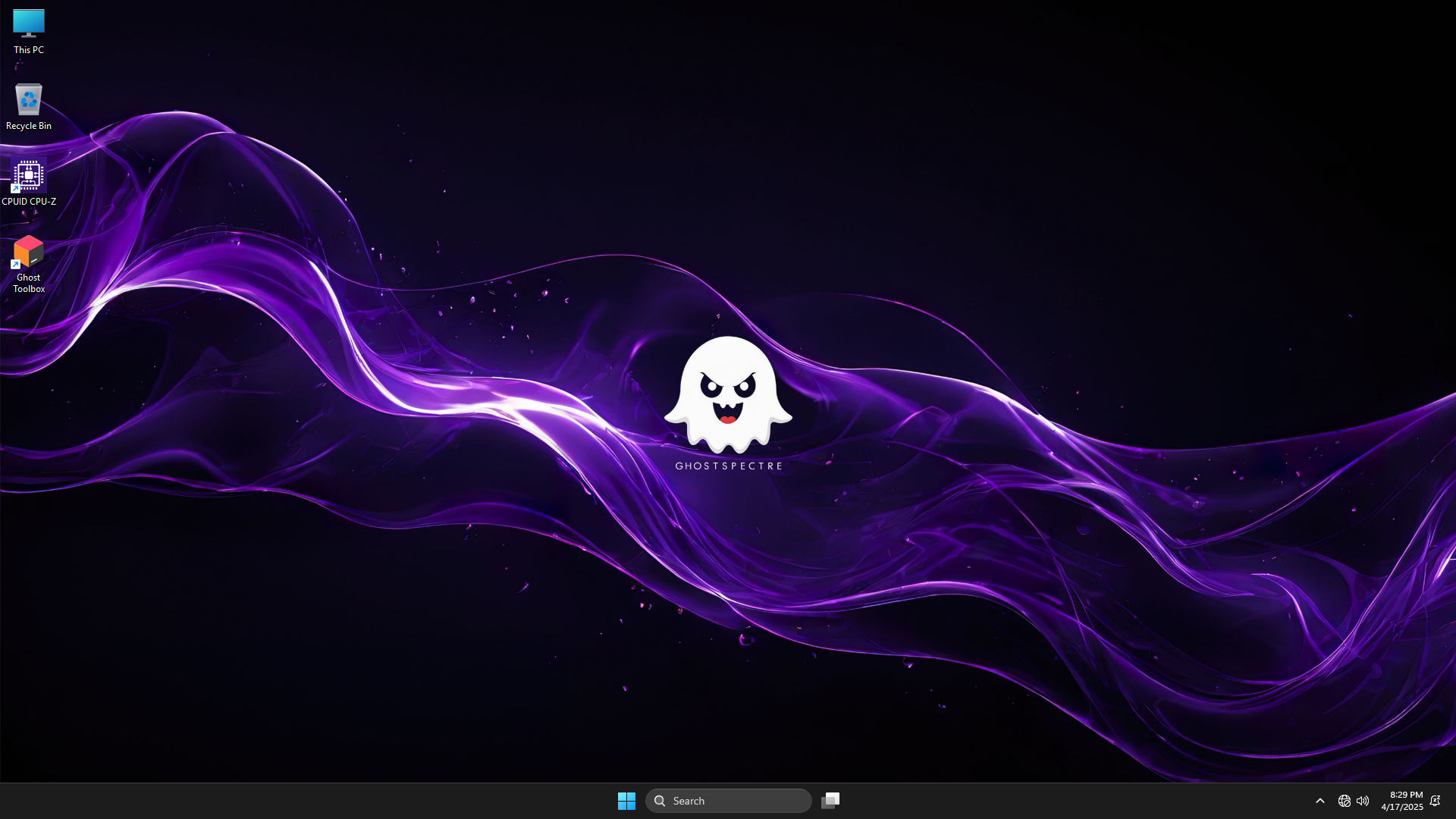Click the magnifier icon in taskbar search
This screenshot has height=819, width=1456.
660,801
